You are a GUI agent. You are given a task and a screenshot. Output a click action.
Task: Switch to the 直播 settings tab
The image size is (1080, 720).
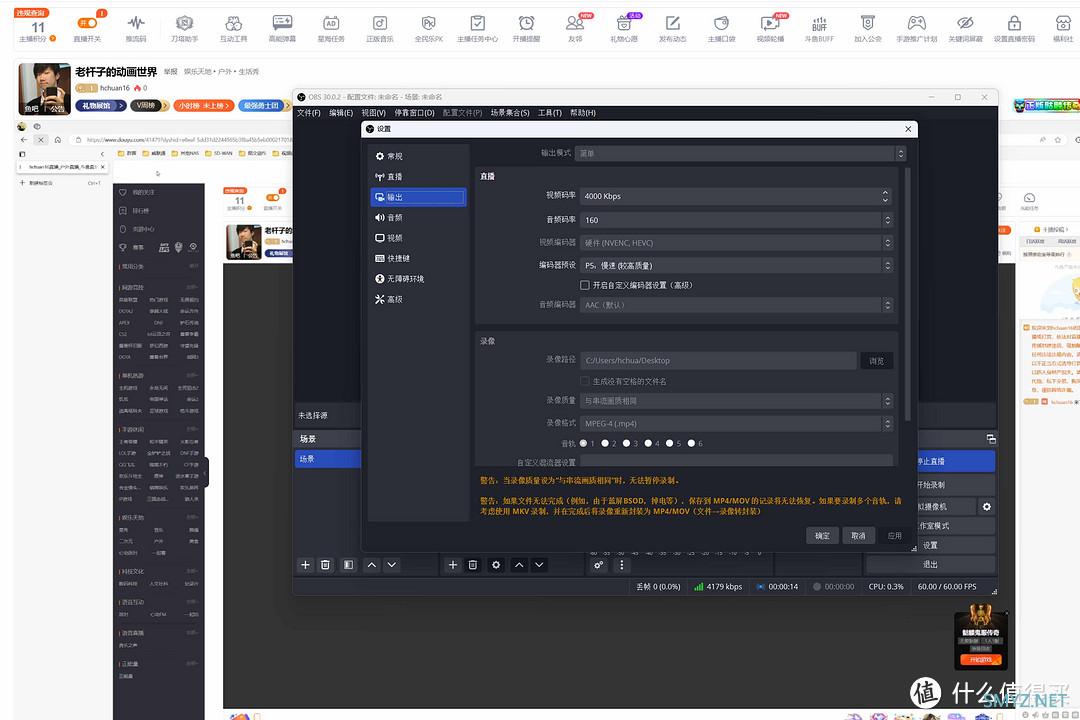point(418,177)
